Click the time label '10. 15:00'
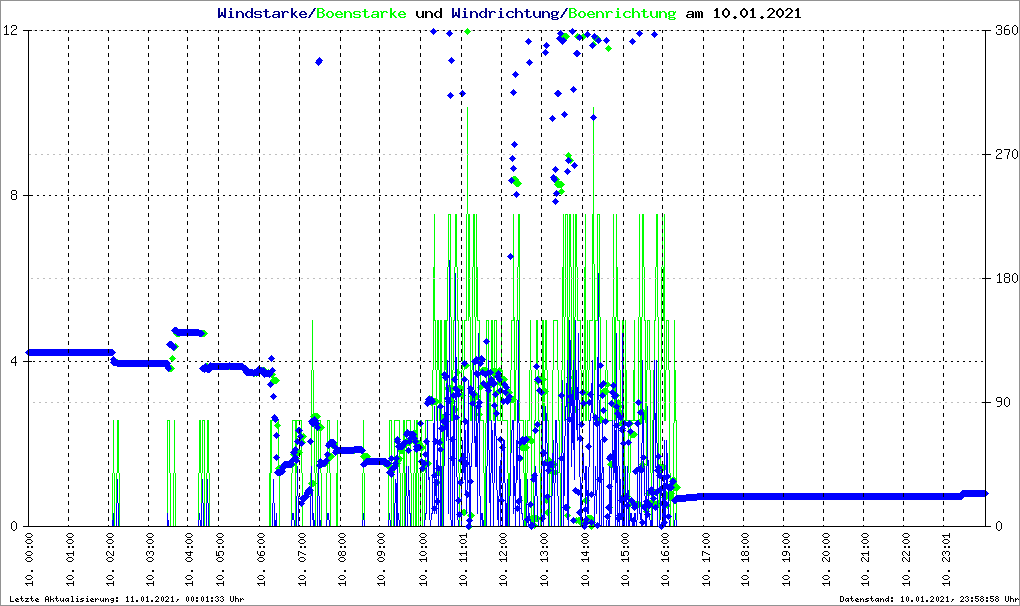Image resolution: width=1020 pixels, height=606 pixels. coord(624,560)
